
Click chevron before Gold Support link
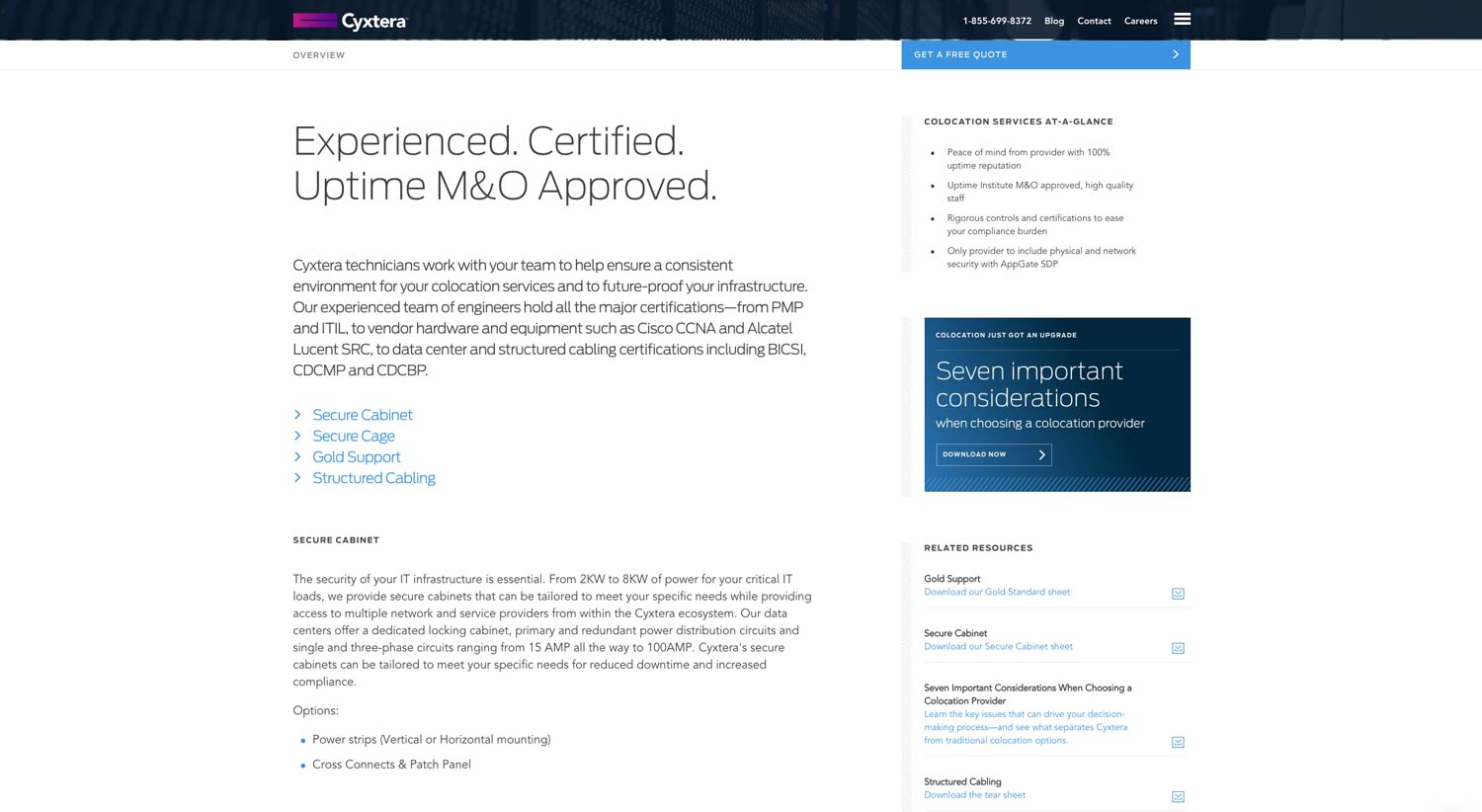tap(297, 456)
